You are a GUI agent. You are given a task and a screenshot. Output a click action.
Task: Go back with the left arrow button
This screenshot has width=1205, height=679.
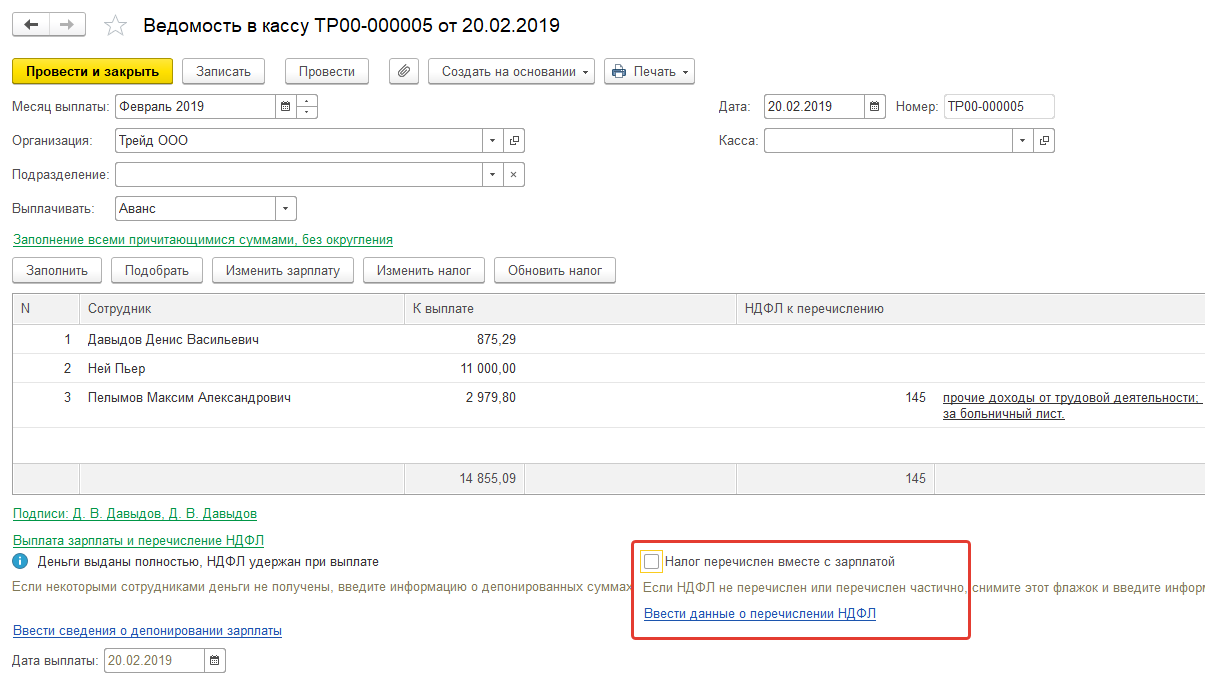[x=31, y=24]
